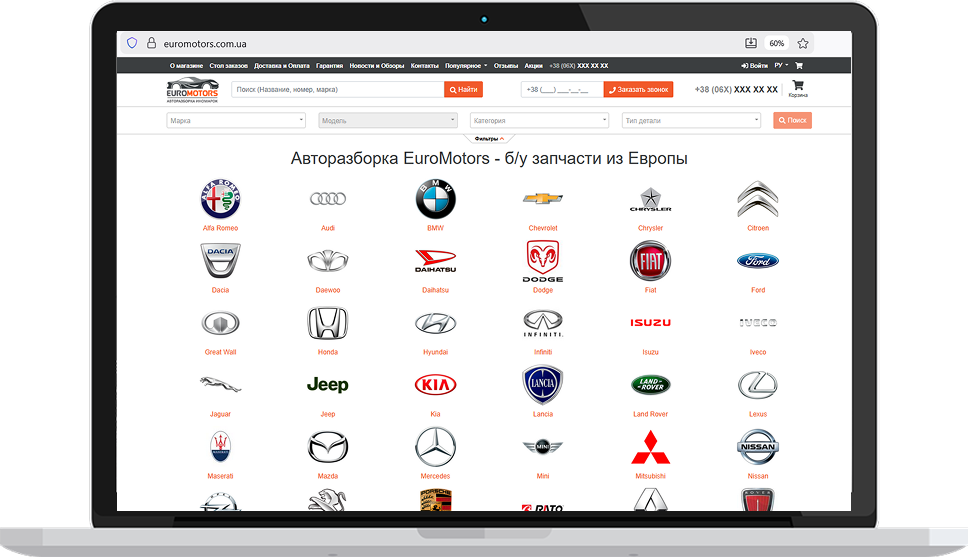Click the small cart icon in top bar
The width and height of the screenshot is (968, 557).
(799, 65)
